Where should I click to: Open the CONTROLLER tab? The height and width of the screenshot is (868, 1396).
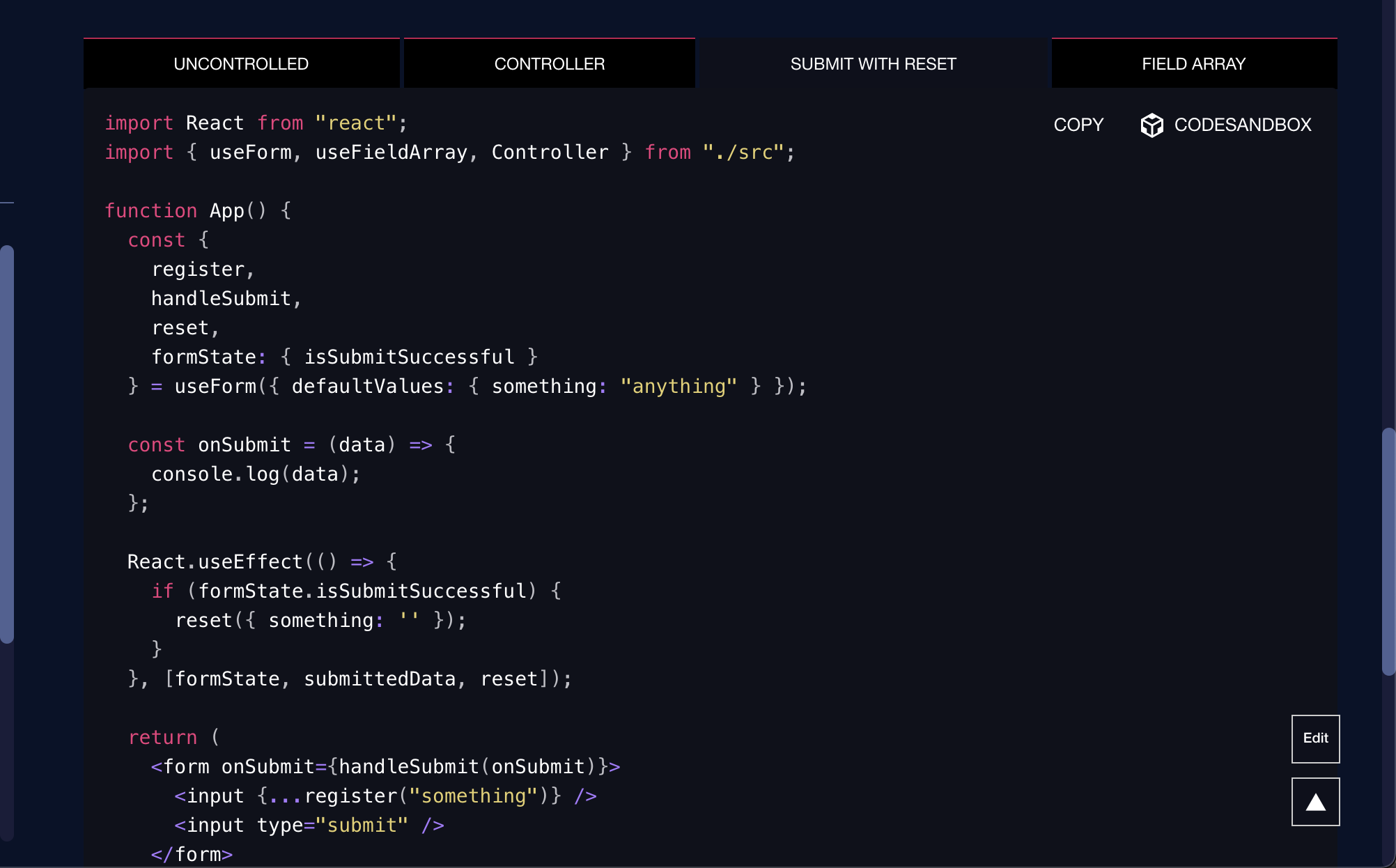point(550,63)
